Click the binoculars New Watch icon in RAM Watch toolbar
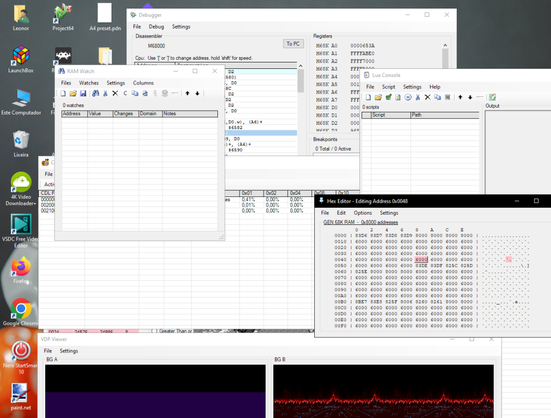Viewport: 551px width, 418px height. (x=95, y=93)
